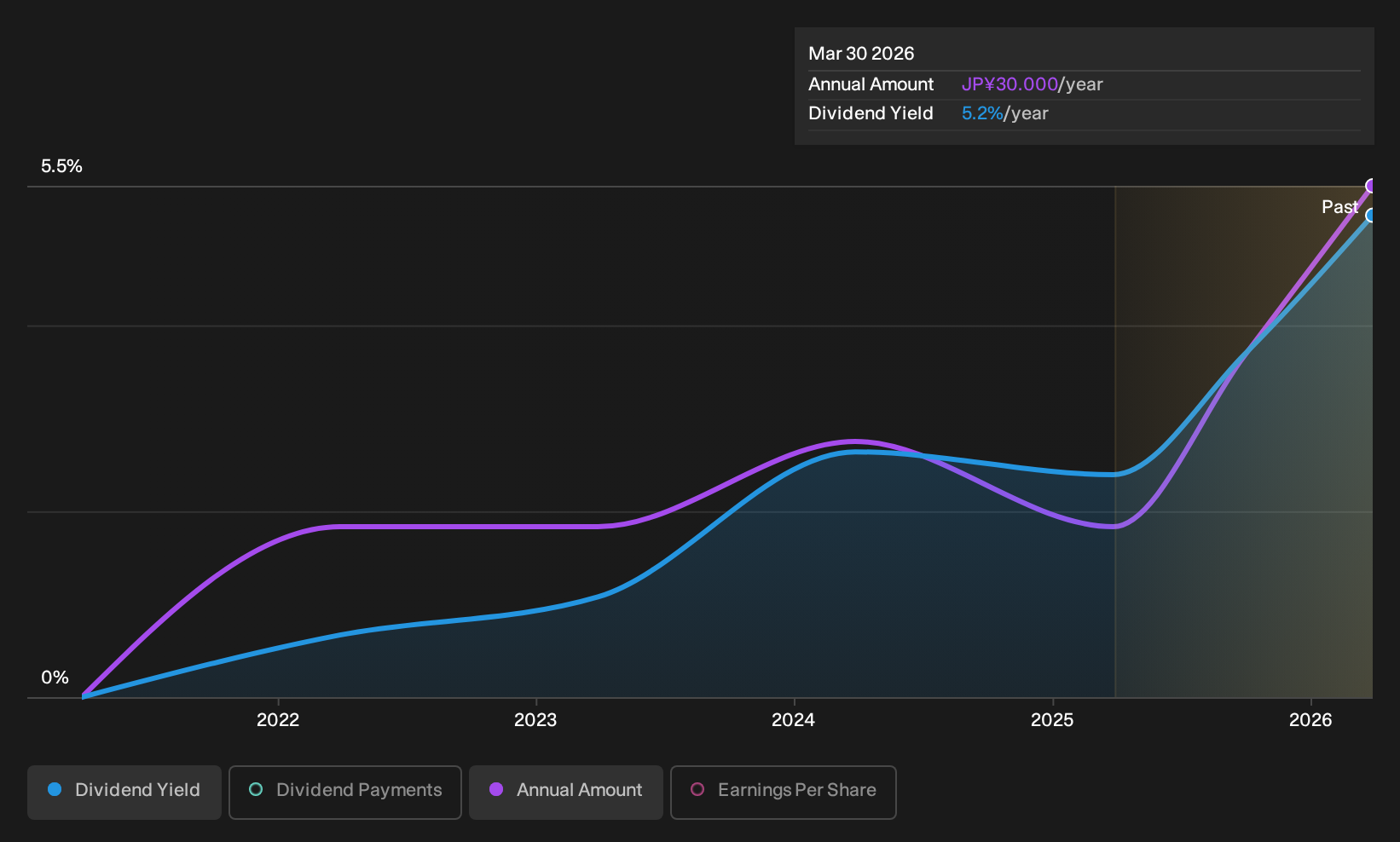The height and width of the screenshot is (842, 1400).
Task: Click the teal Dividend Payments legend circle
Action: [256, 790]
